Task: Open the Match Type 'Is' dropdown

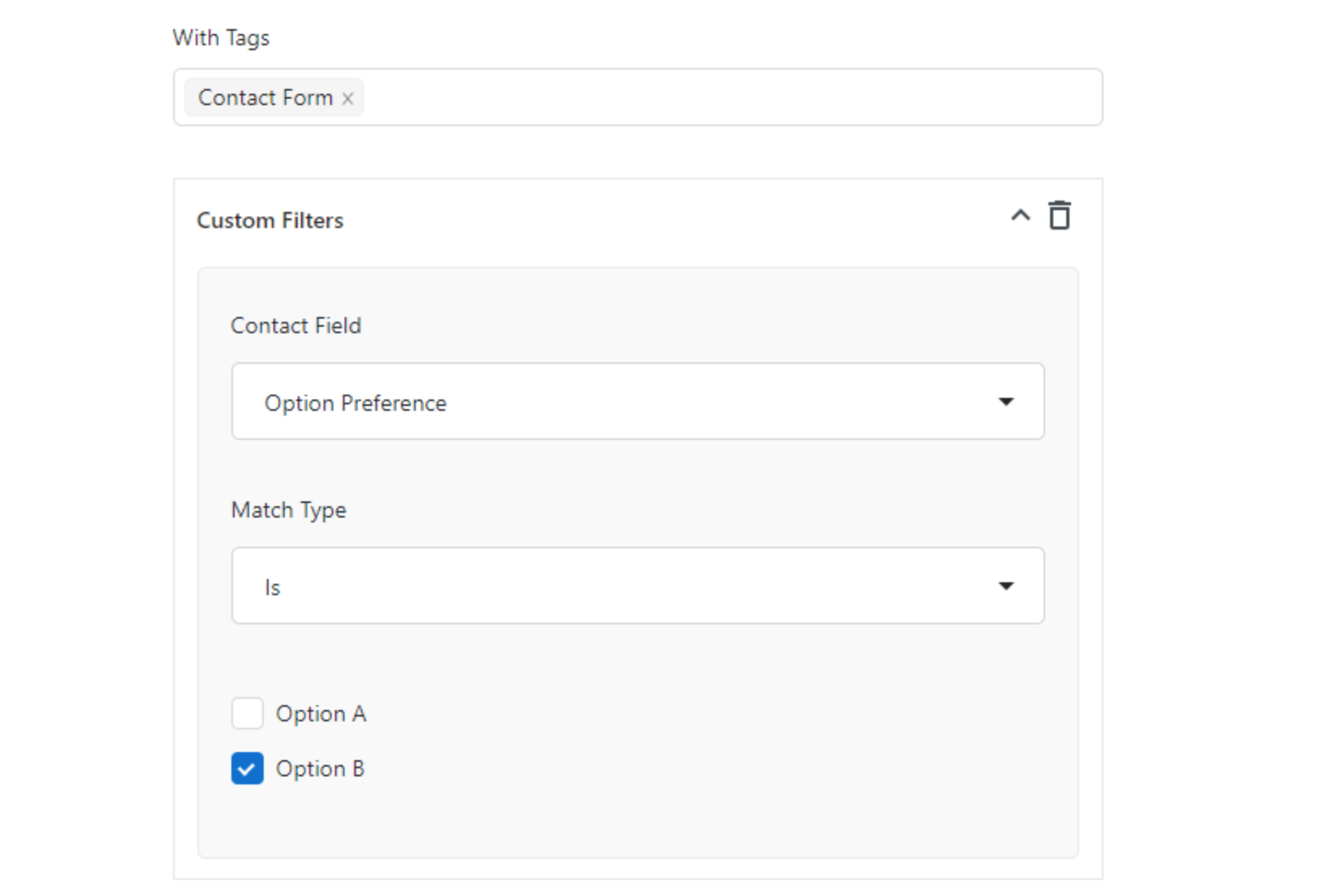Action: pos(637,586)
